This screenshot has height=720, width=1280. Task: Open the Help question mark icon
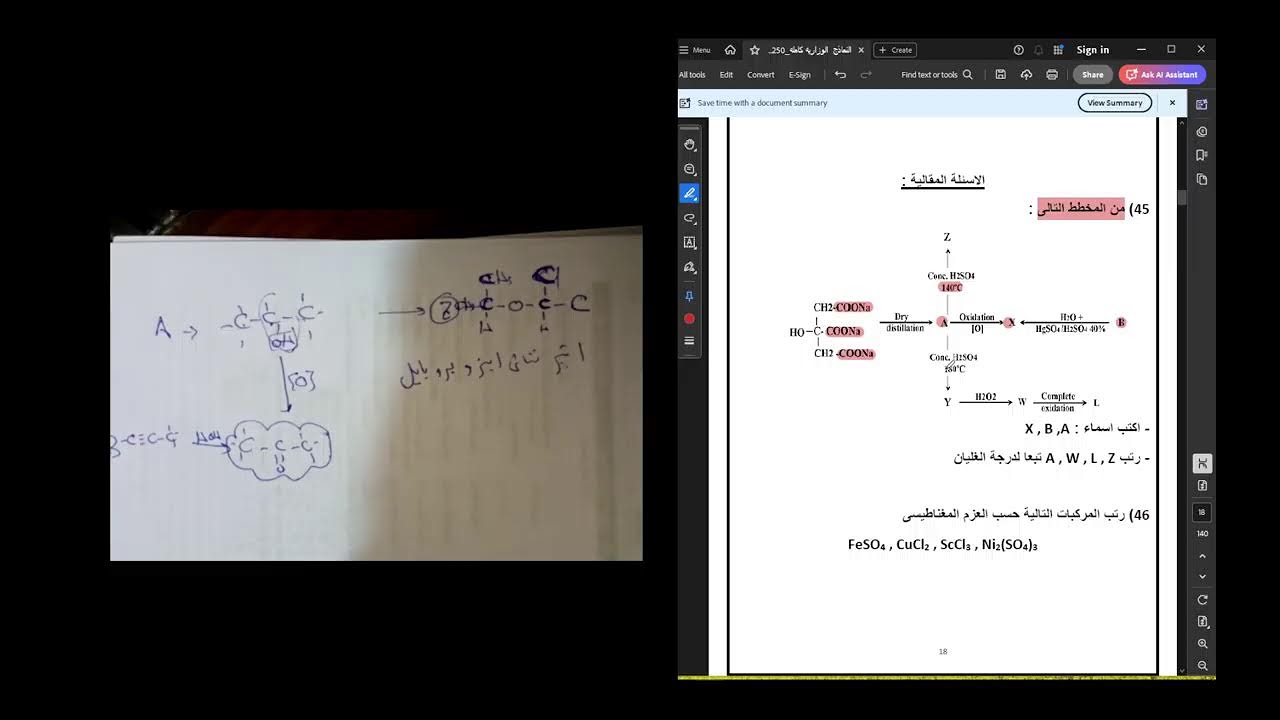(1019, 50)
